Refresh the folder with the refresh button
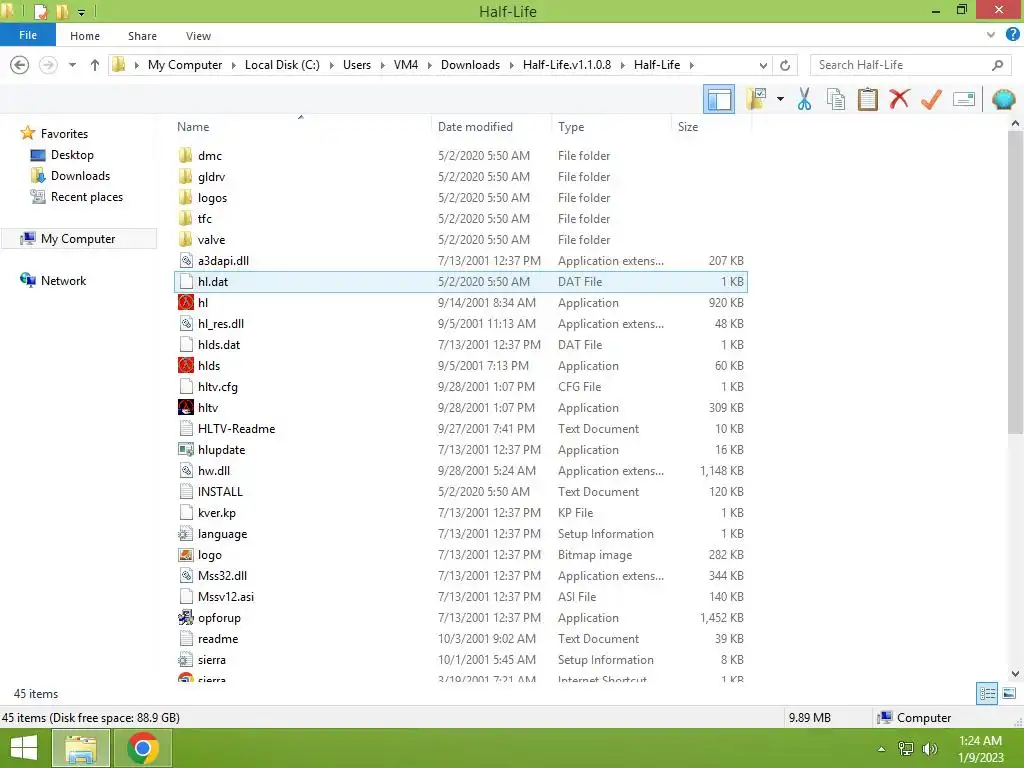This screenshot has height=768, width=1024. [x=785, y=65]
